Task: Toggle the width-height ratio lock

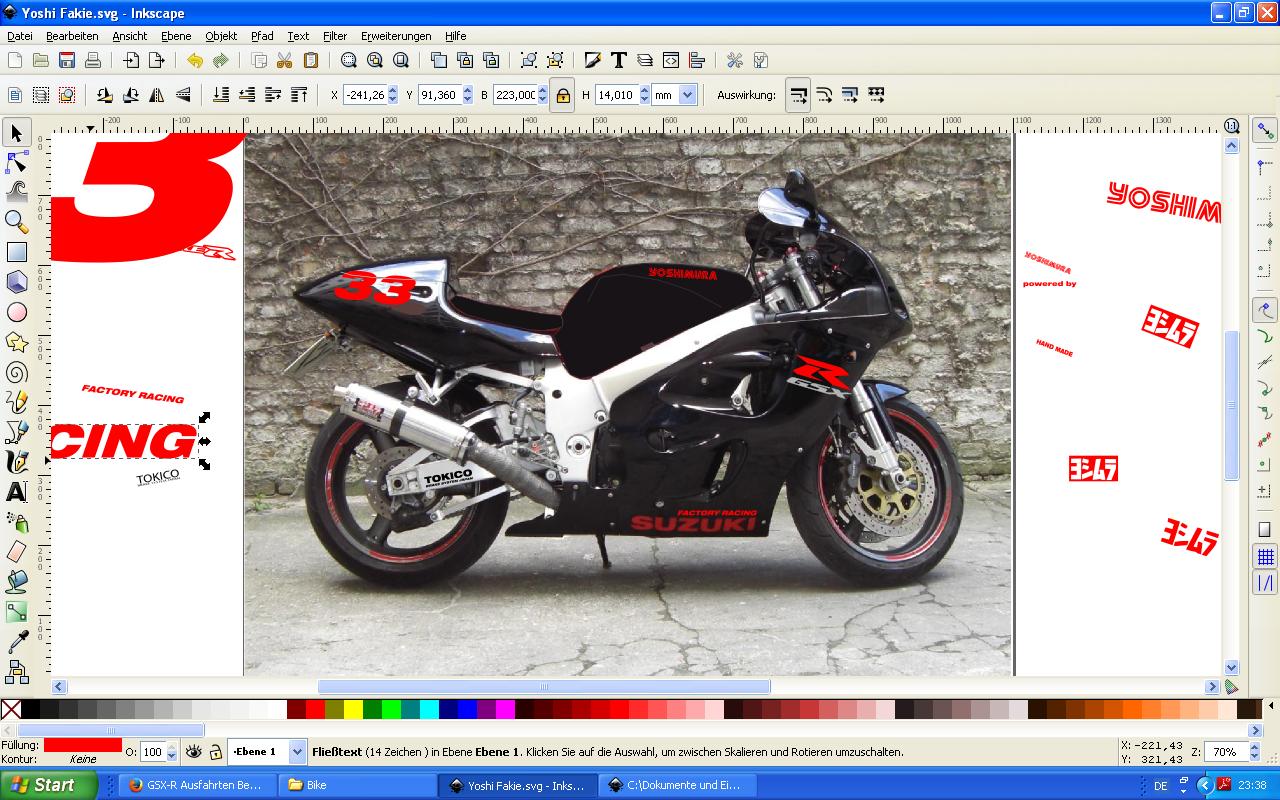Action: click(563, 95)
